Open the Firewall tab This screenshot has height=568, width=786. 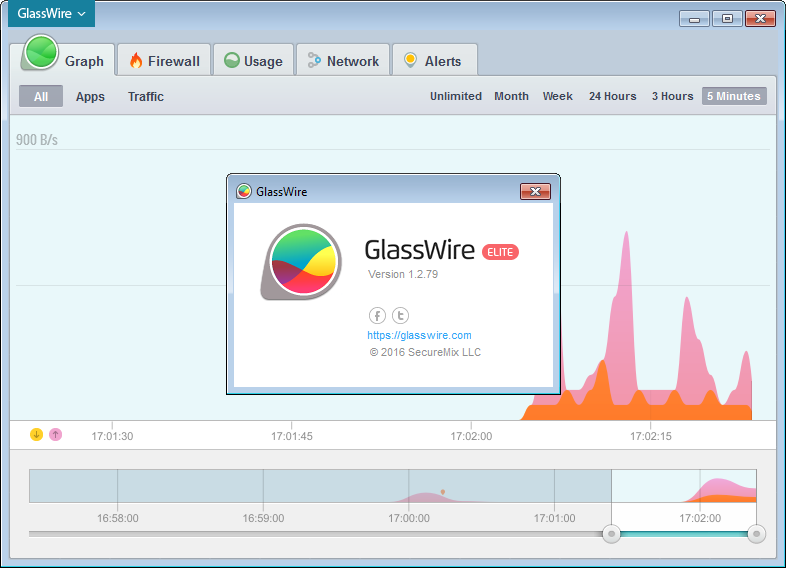click(x=164, y=61)
